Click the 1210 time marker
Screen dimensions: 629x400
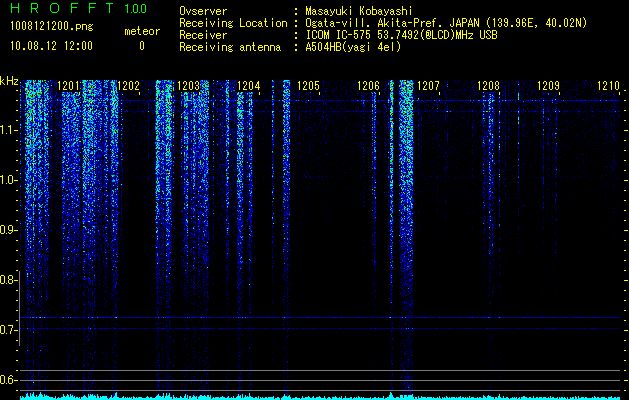609,86
